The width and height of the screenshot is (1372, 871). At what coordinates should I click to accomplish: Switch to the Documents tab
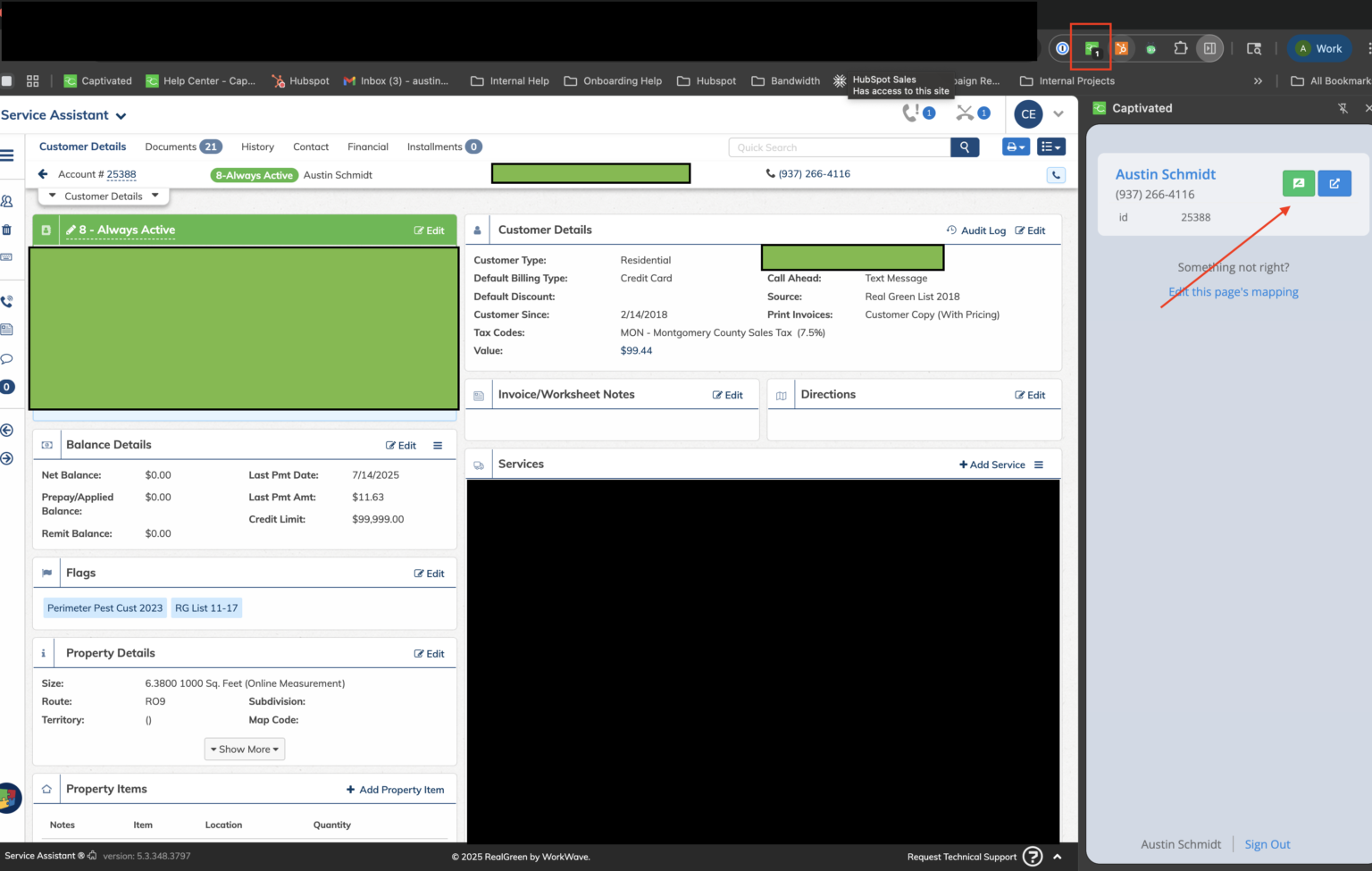pos(171,147)
